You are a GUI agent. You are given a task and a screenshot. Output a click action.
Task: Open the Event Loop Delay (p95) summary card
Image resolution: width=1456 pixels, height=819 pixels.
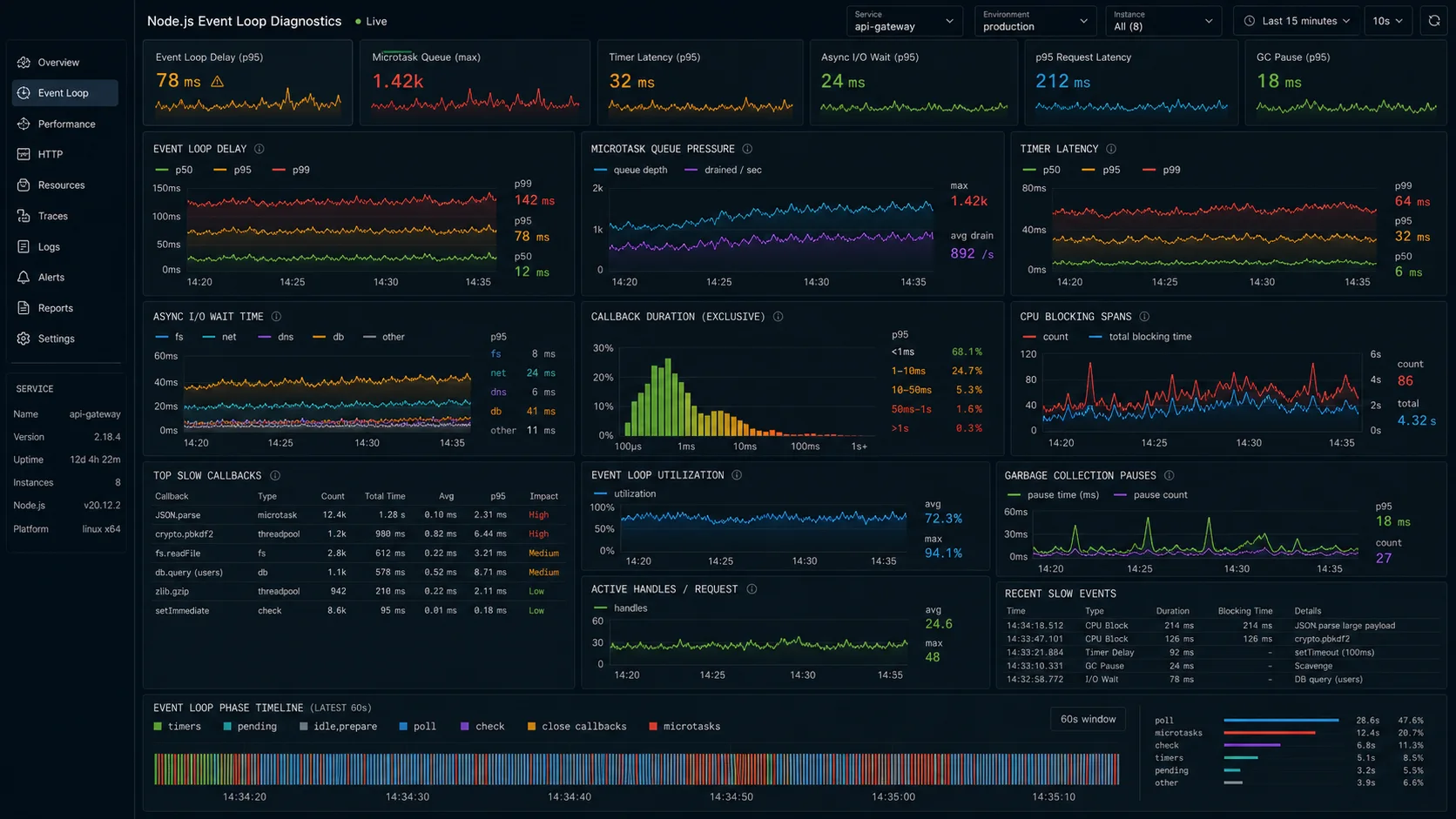pyautogui.click(x=248, y=83)
